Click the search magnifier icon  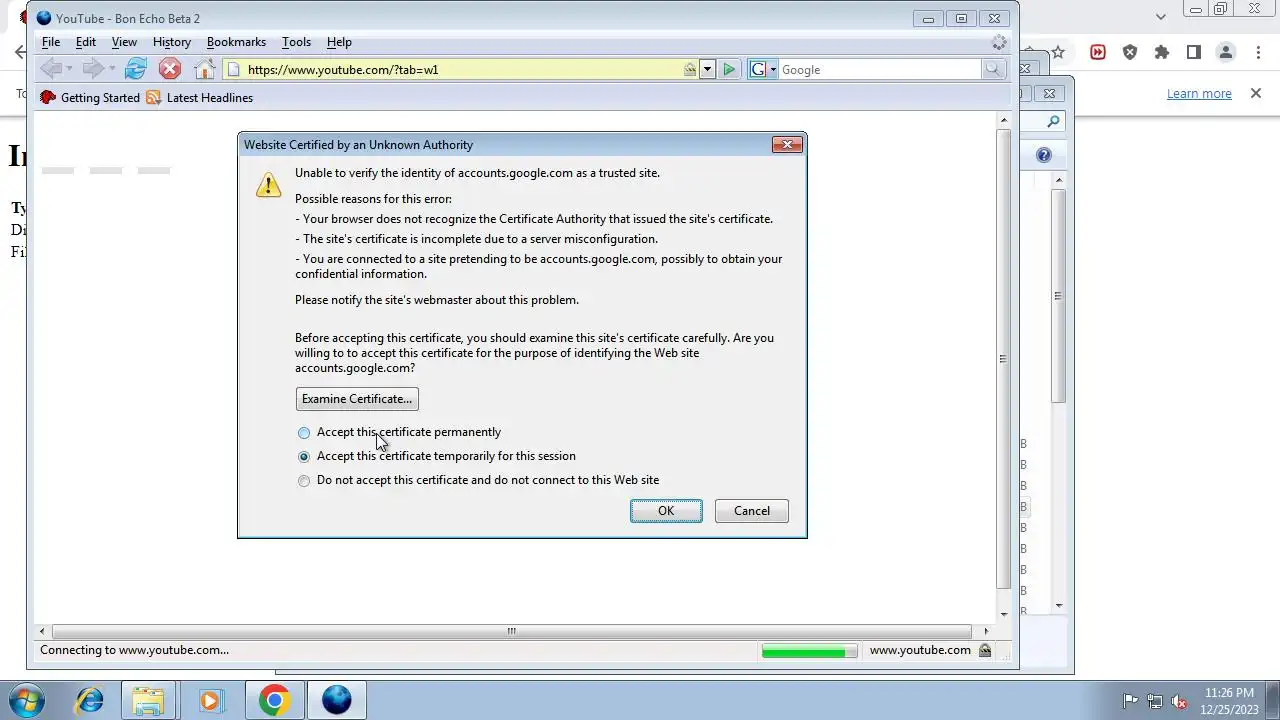[x=992, y=69]
